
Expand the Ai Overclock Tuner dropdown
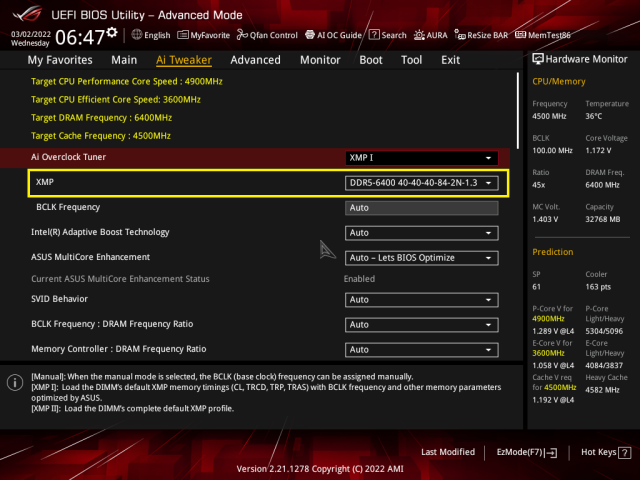[421, 158]
